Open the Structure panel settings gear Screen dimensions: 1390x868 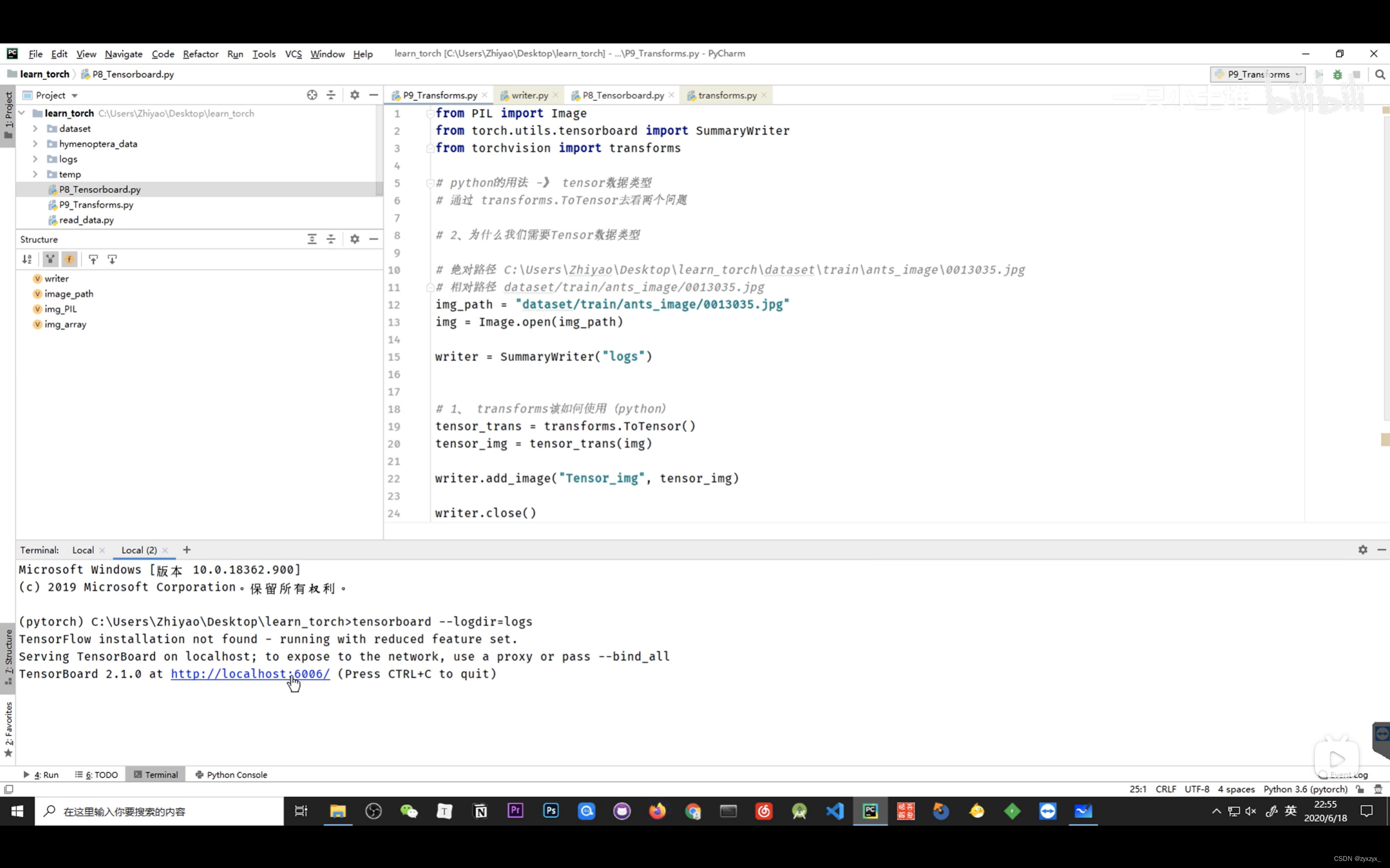[355, 239]
